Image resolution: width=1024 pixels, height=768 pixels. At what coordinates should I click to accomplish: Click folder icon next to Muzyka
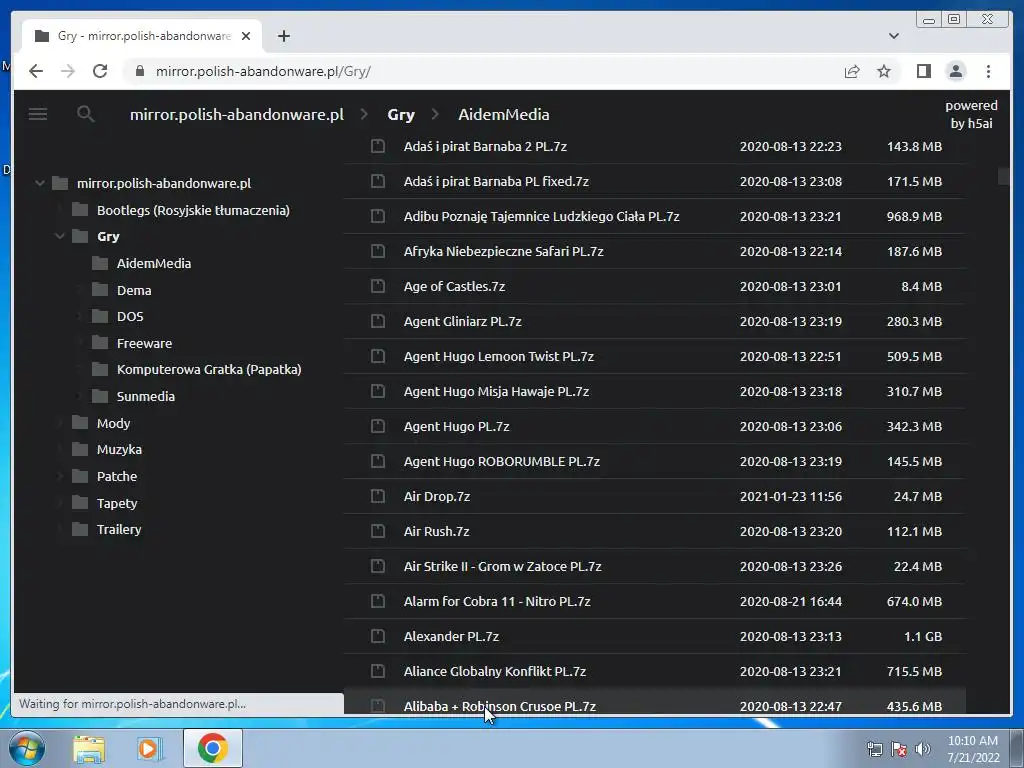coord(80,449)
